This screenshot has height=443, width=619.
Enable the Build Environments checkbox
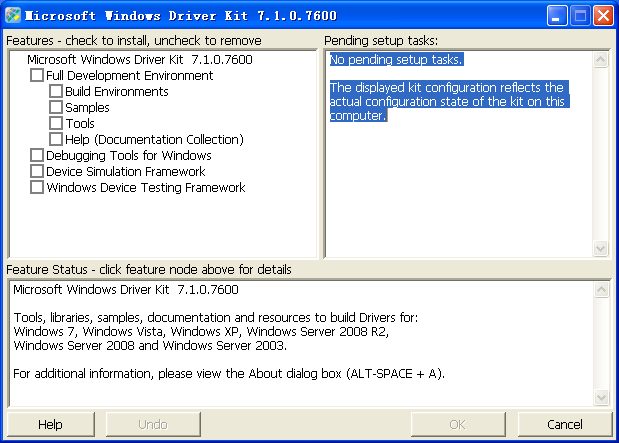[x=56, y=91]
